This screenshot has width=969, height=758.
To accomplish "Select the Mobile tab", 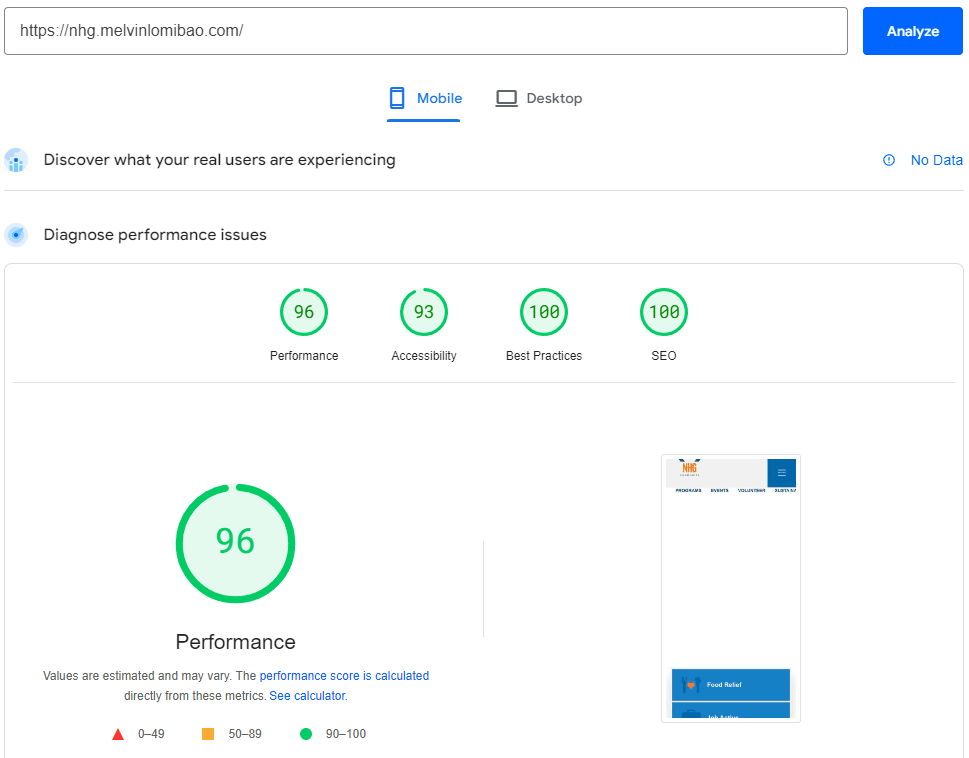I will click(424, 98).
